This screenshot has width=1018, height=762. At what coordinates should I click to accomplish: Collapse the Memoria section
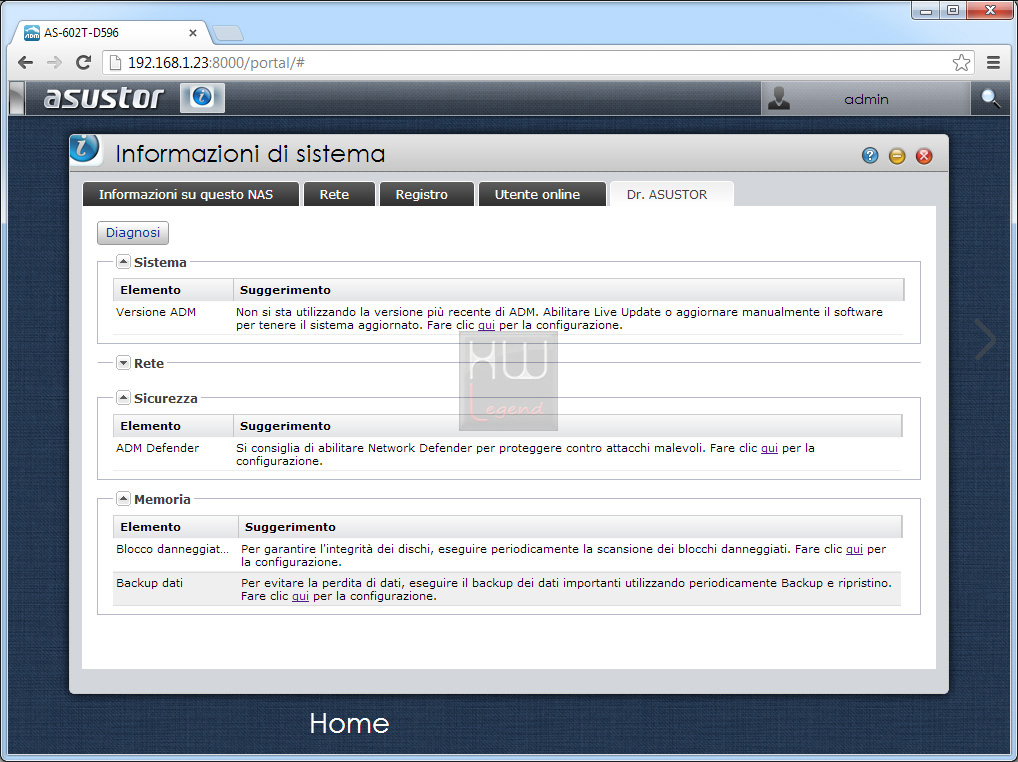coord(123,498)
